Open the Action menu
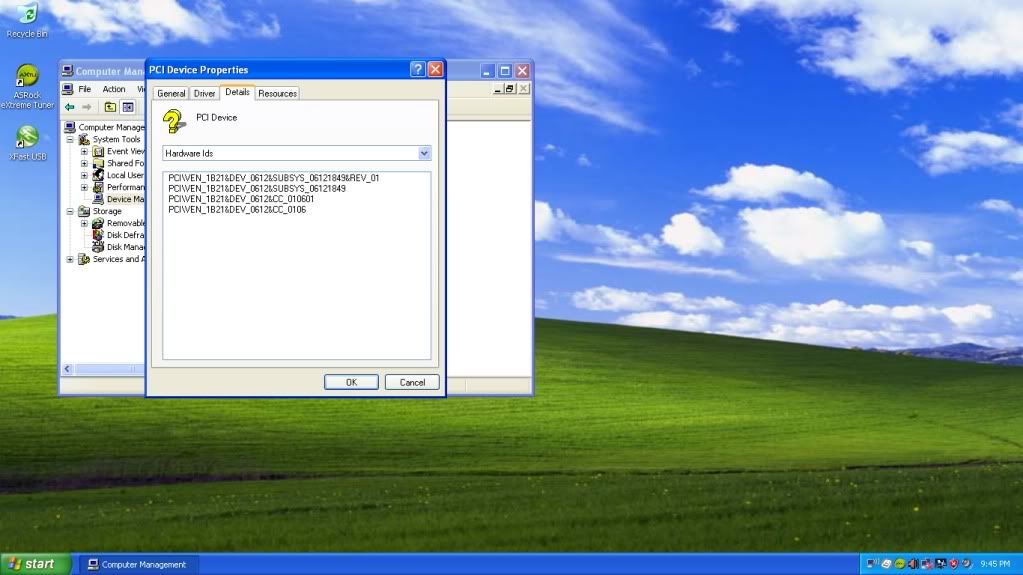The image size is (1023, 575). point(114,89)
